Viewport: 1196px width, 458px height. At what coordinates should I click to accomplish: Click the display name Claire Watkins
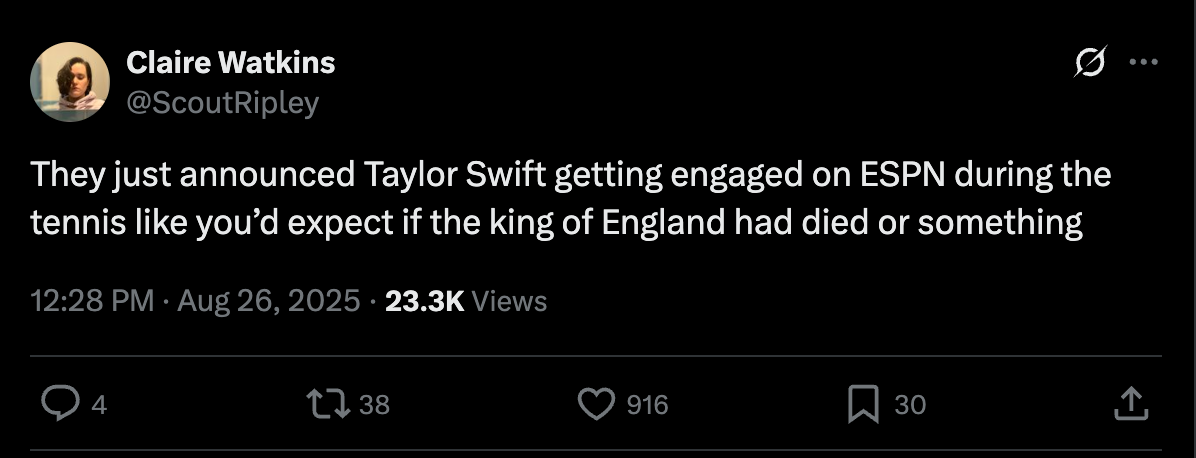click(230, 63)
